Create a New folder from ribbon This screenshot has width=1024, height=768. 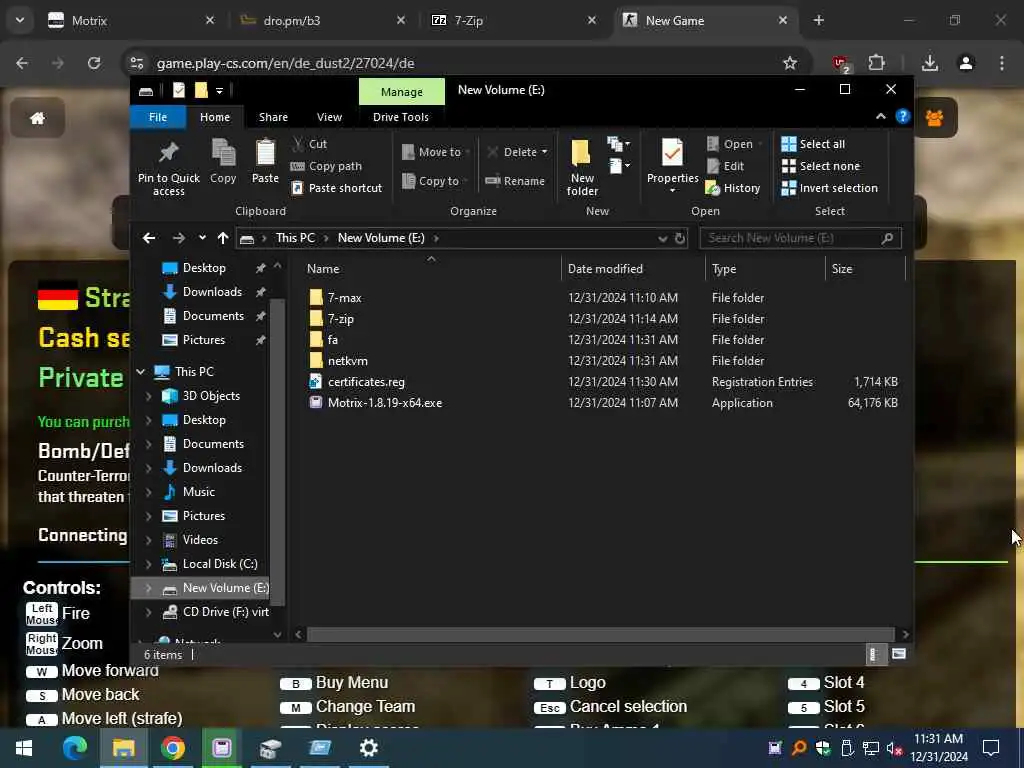(582, 167)
